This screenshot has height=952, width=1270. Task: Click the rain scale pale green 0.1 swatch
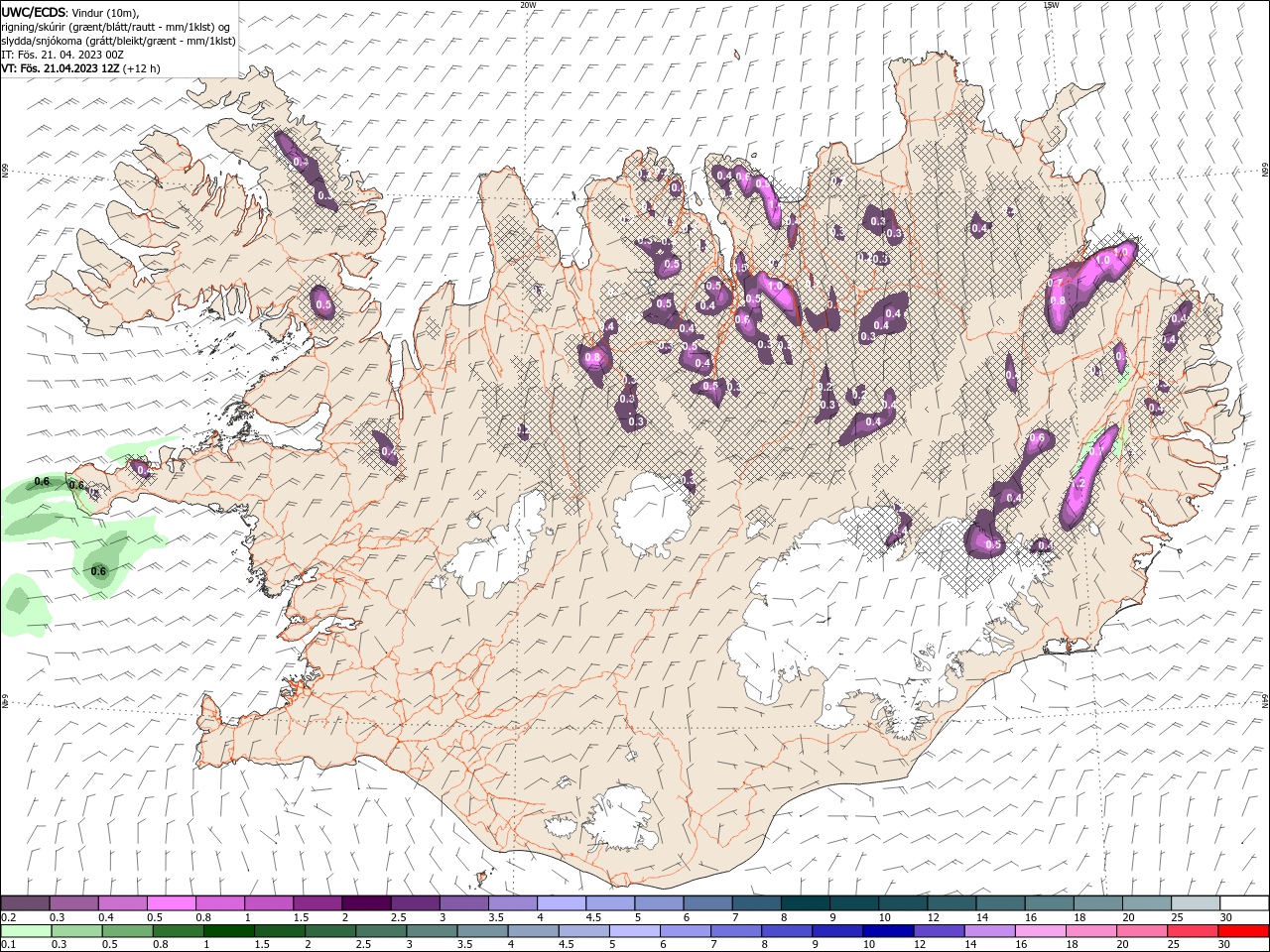pos(27,931)
